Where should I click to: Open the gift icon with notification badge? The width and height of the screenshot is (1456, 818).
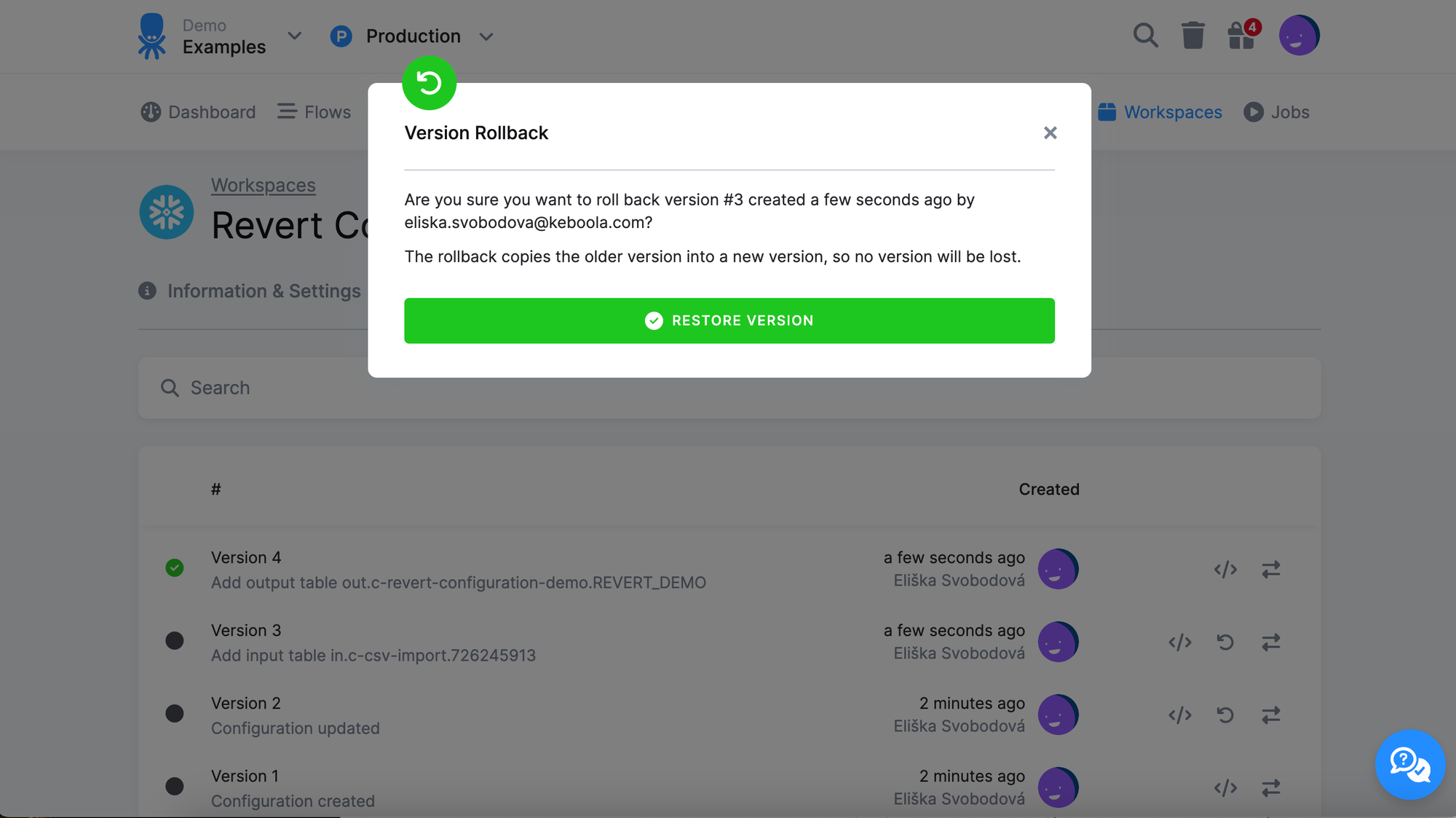[1241, 35]
